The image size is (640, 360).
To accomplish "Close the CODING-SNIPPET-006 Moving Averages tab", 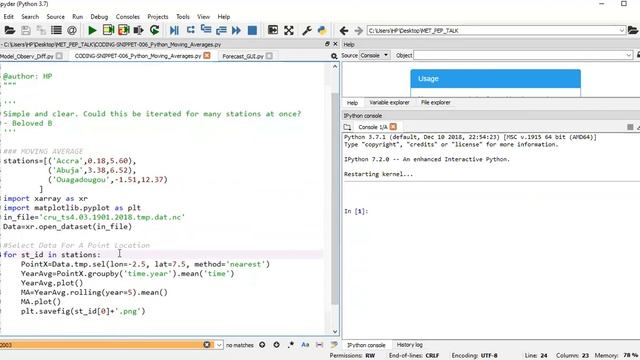I will pyautogui.click(x=207, y=56).
